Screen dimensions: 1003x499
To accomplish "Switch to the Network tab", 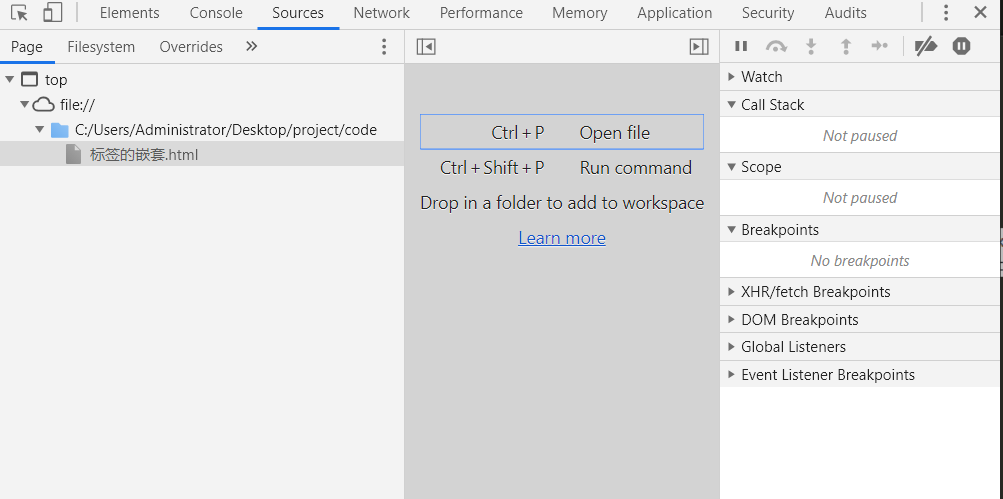I will pos(381,13).
